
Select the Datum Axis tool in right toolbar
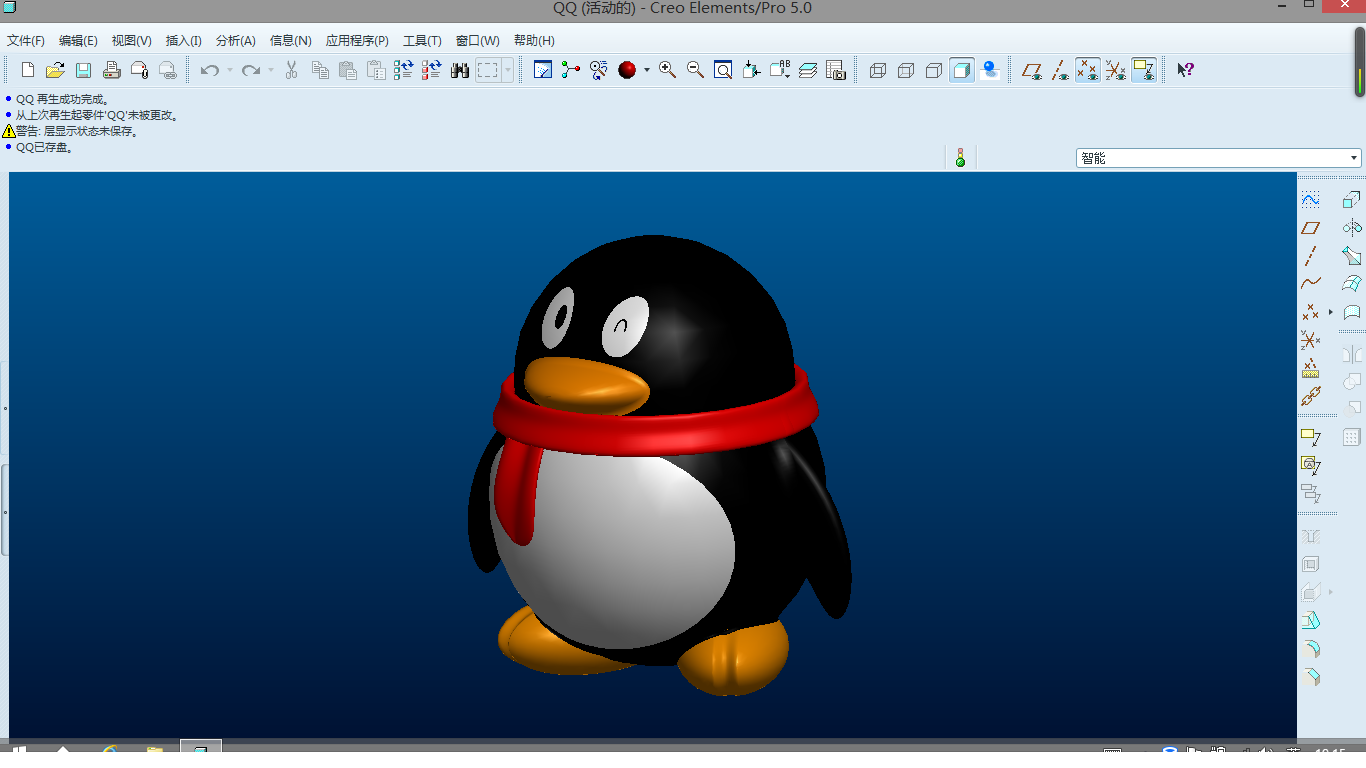pyautogui.click(x=1311, y=256)
